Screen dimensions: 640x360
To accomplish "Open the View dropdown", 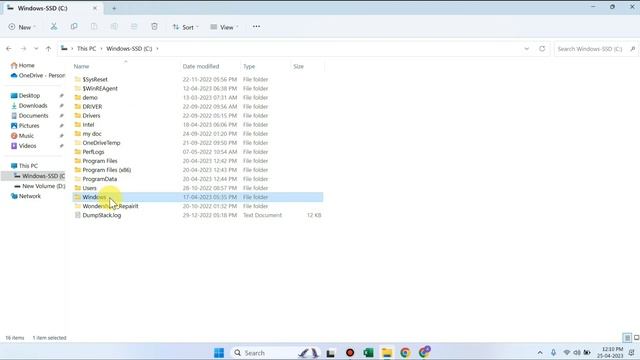I will [x=224, y=27].
